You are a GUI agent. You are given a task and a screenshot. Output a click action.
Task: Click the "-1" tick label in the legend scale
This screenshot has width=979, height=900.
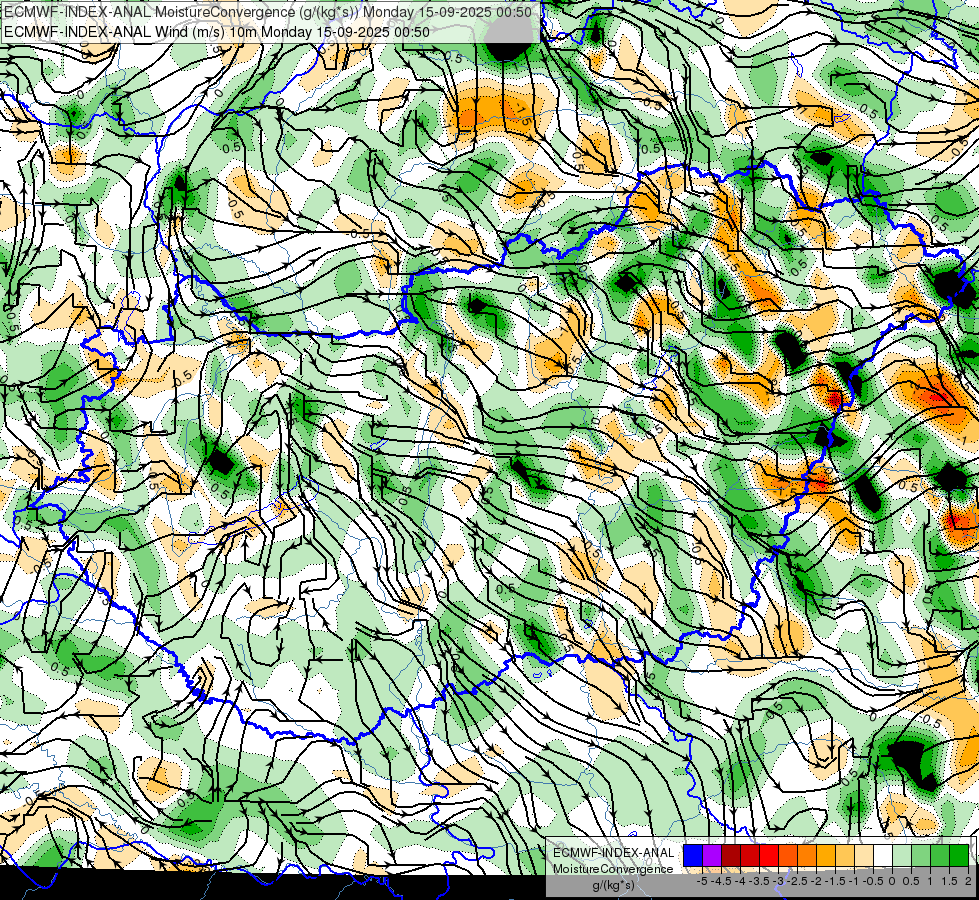click(854, 881)
